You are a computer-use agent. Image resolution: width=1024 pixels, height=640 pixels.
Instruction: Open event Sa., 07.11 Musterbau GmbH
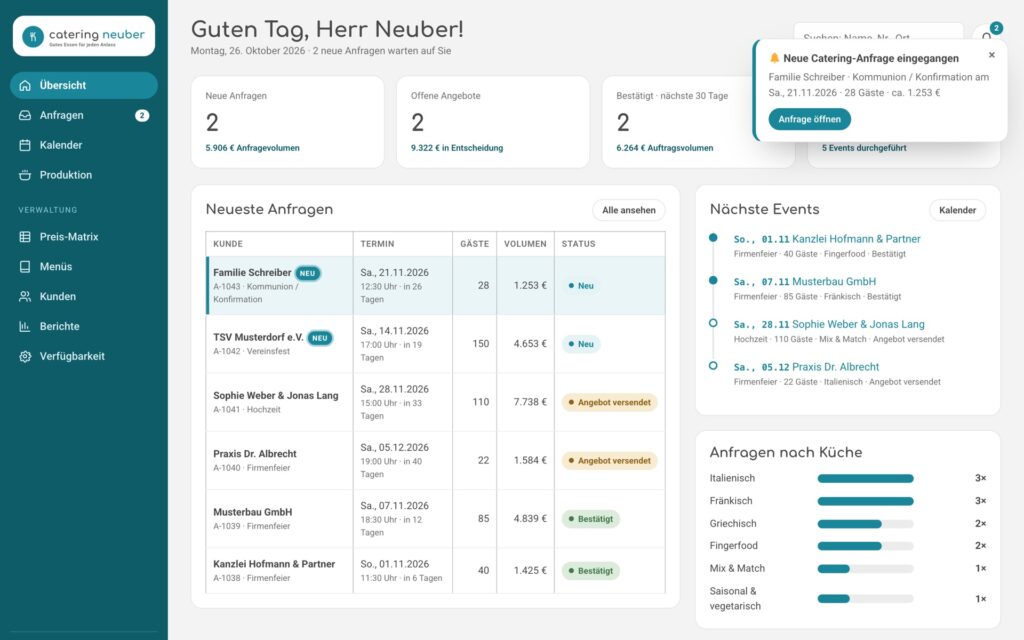point(848,289)
